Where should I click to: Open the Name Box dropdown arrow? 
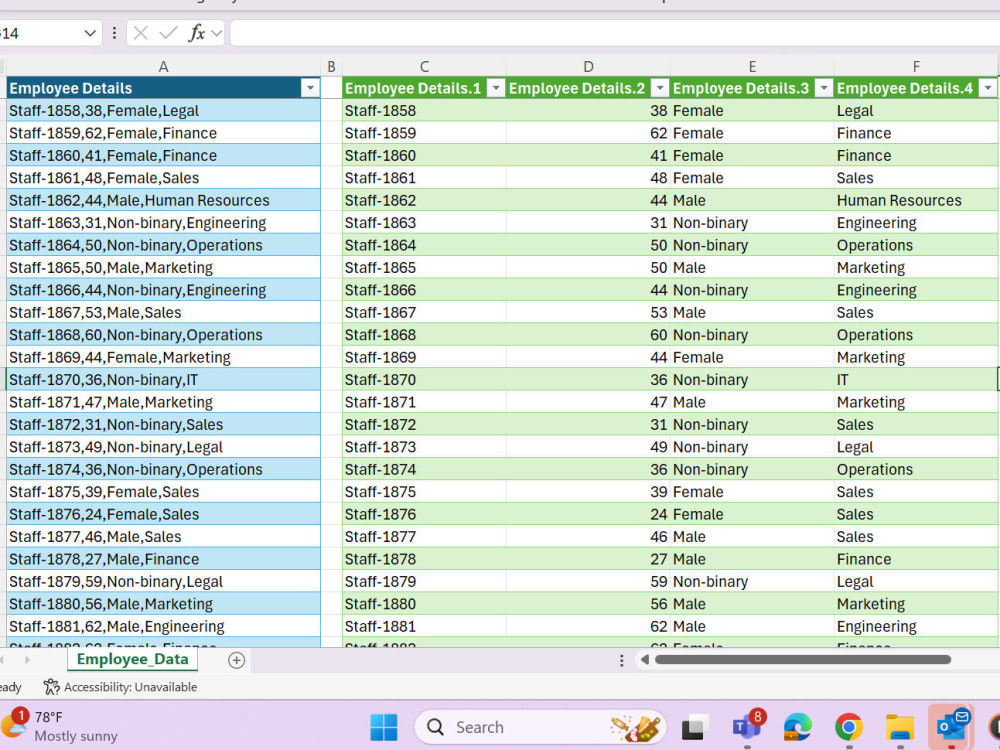(90, 33)
